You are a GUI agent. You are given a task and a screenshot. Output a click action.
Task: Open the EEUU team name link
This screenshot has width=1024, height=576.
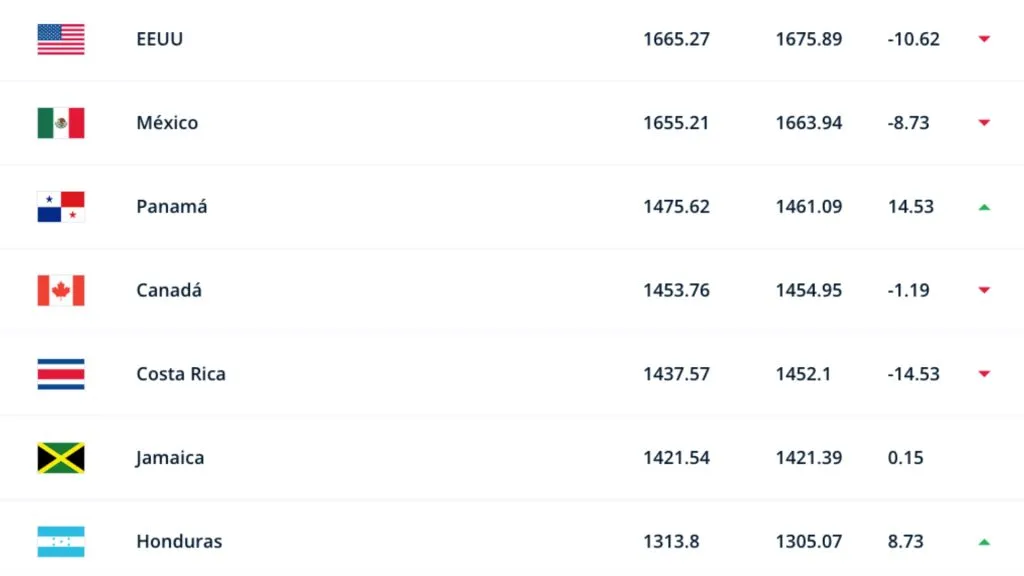click(160, 39)
